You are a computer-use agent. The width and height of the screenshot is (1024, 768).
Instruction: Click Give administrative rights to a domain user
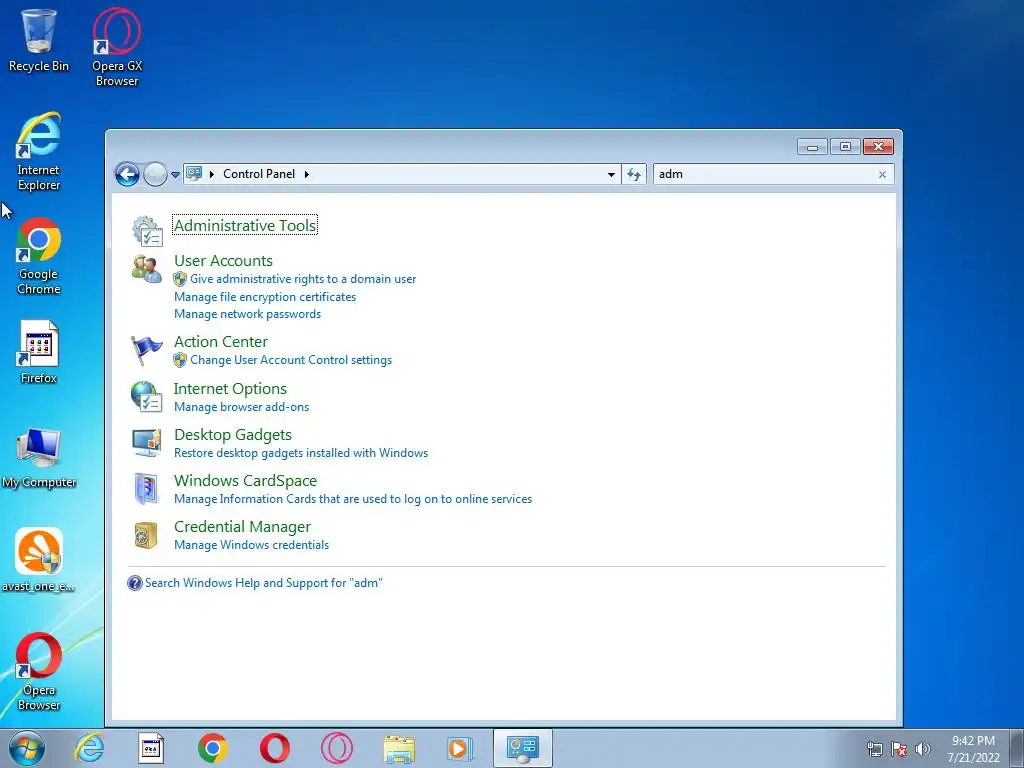click(x=303, y=279)
